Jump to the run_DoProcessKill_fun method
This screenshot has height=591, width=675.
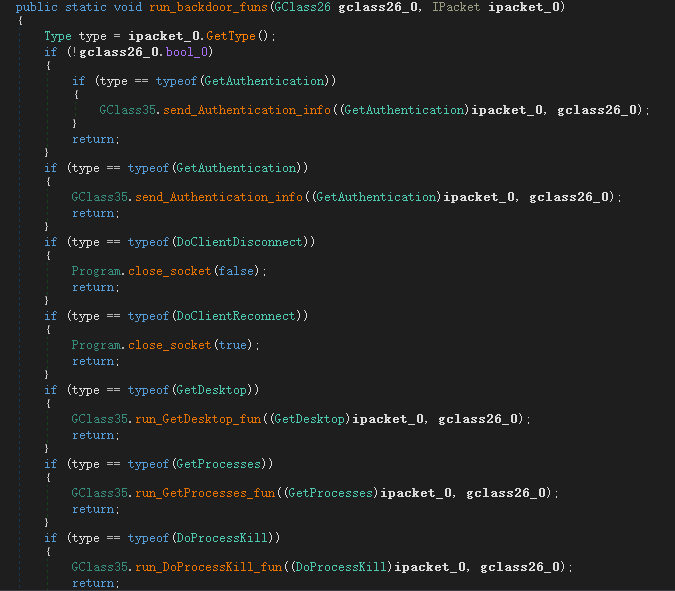[x=213, y=567]
